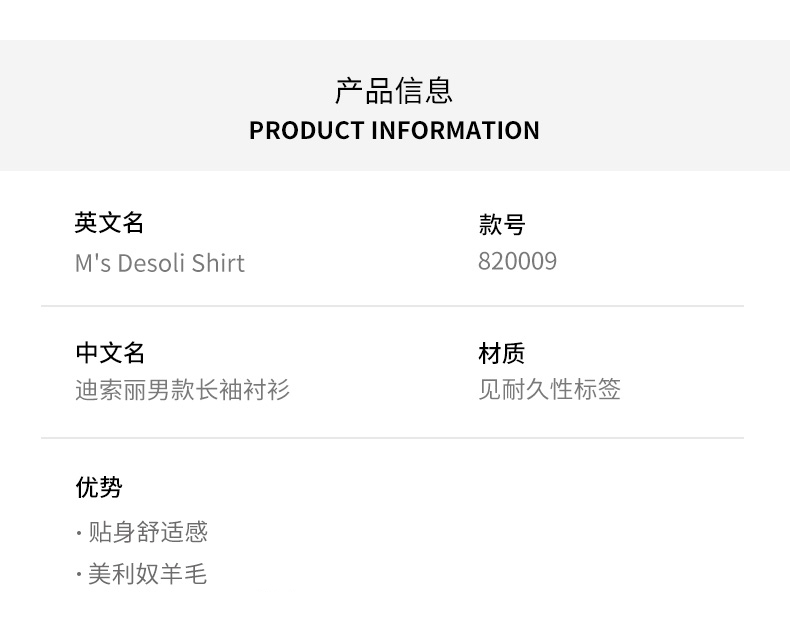This screenshot has width=790, height=625.
Task: Select the 中文名 label
Action: 109,353
